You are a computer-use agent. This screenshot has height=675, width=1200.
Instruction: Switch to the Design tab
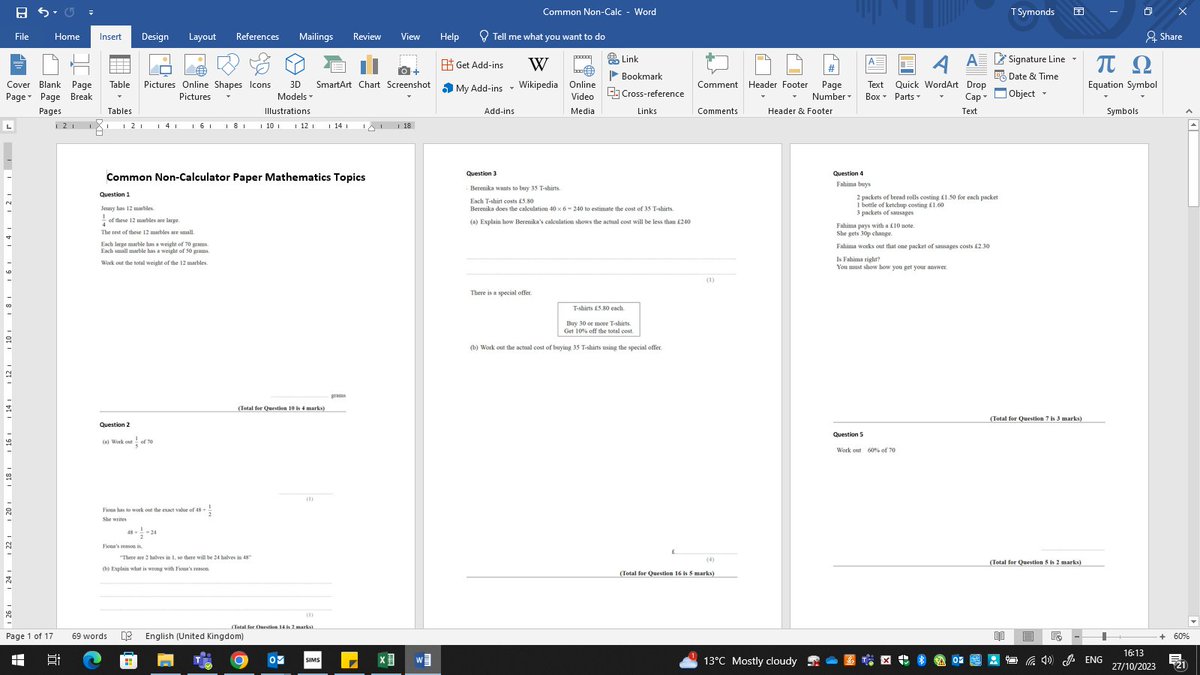pos(155,37)
